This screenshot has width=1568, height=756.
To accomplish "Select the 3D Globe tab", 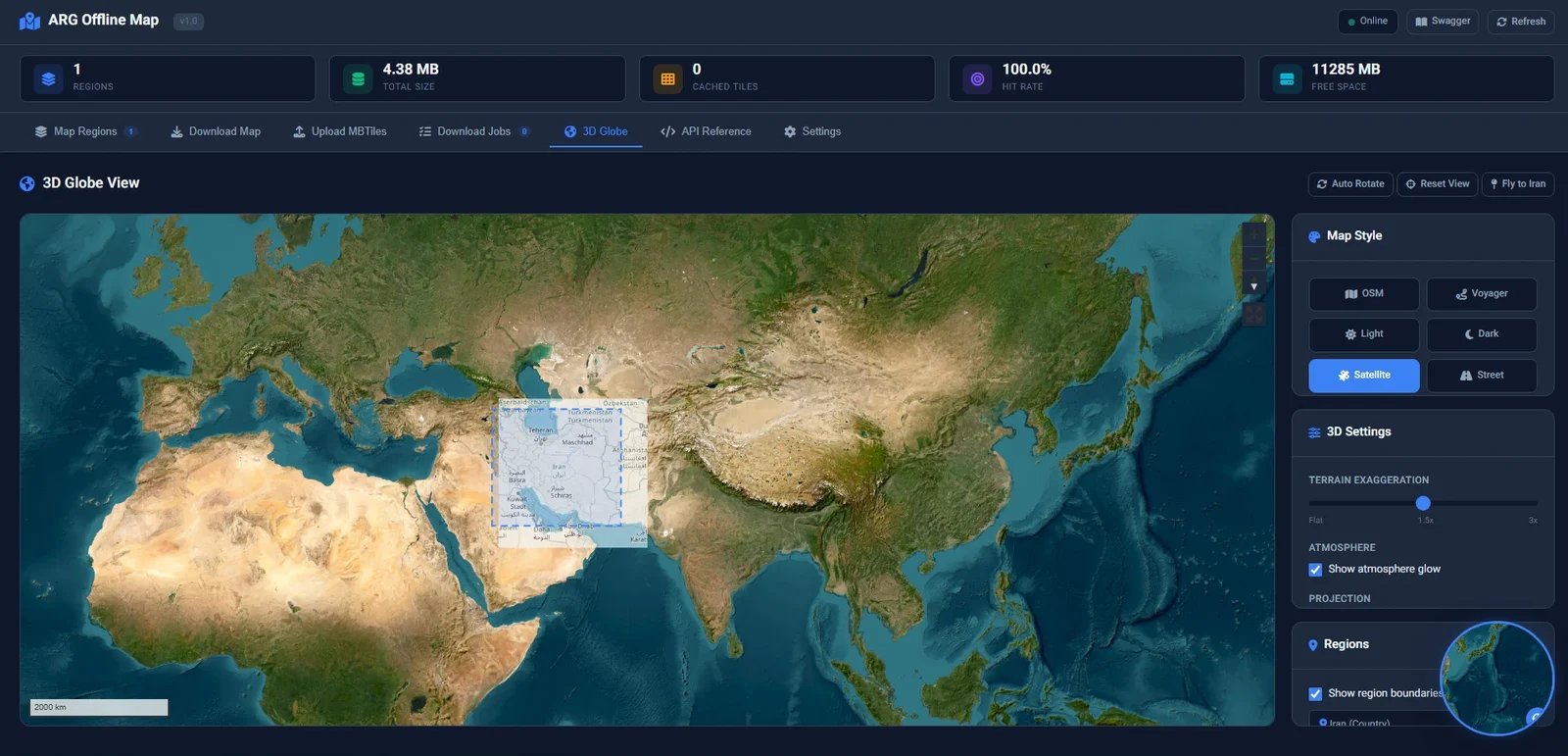I will coord(596,131).
